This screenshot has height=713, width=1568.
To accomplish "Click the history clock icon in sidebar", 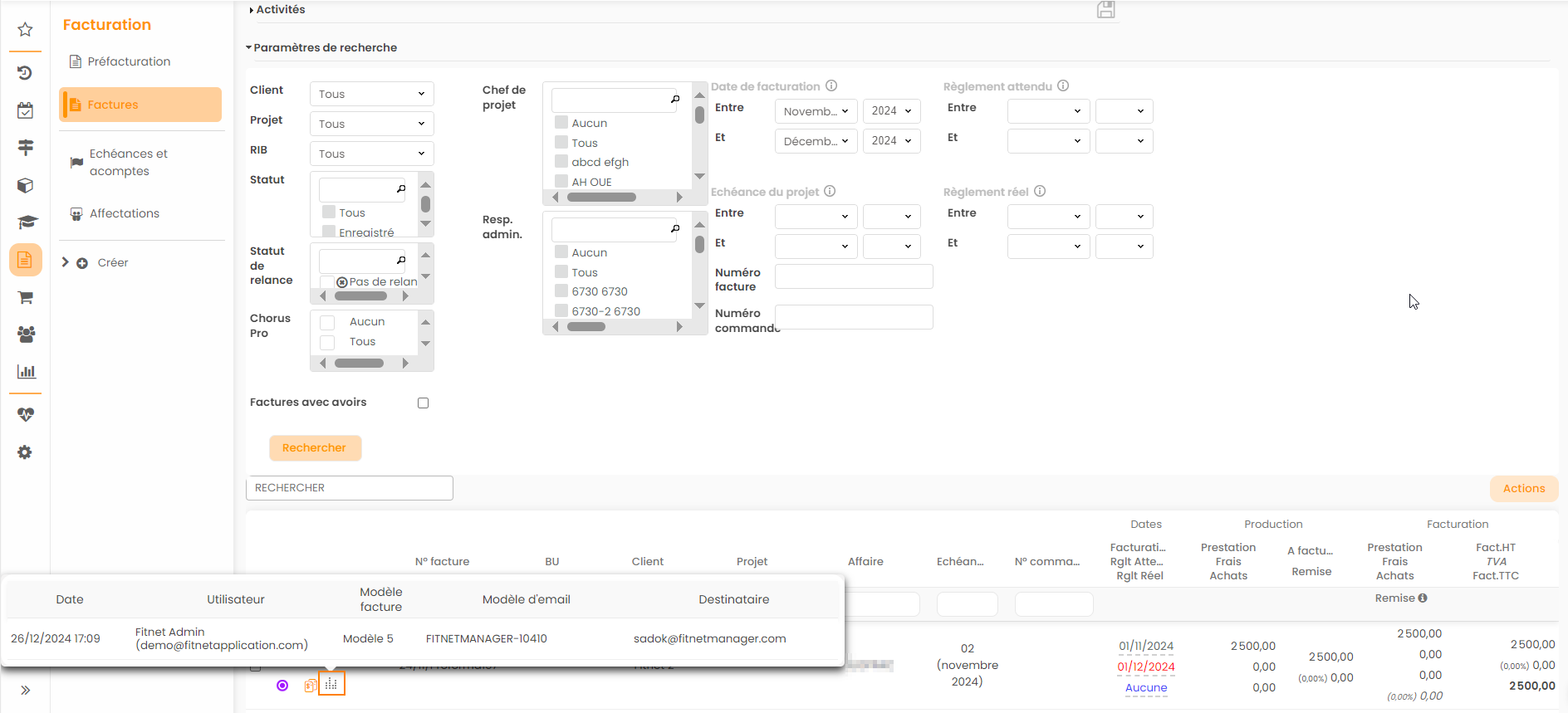I will coord(25,73).
